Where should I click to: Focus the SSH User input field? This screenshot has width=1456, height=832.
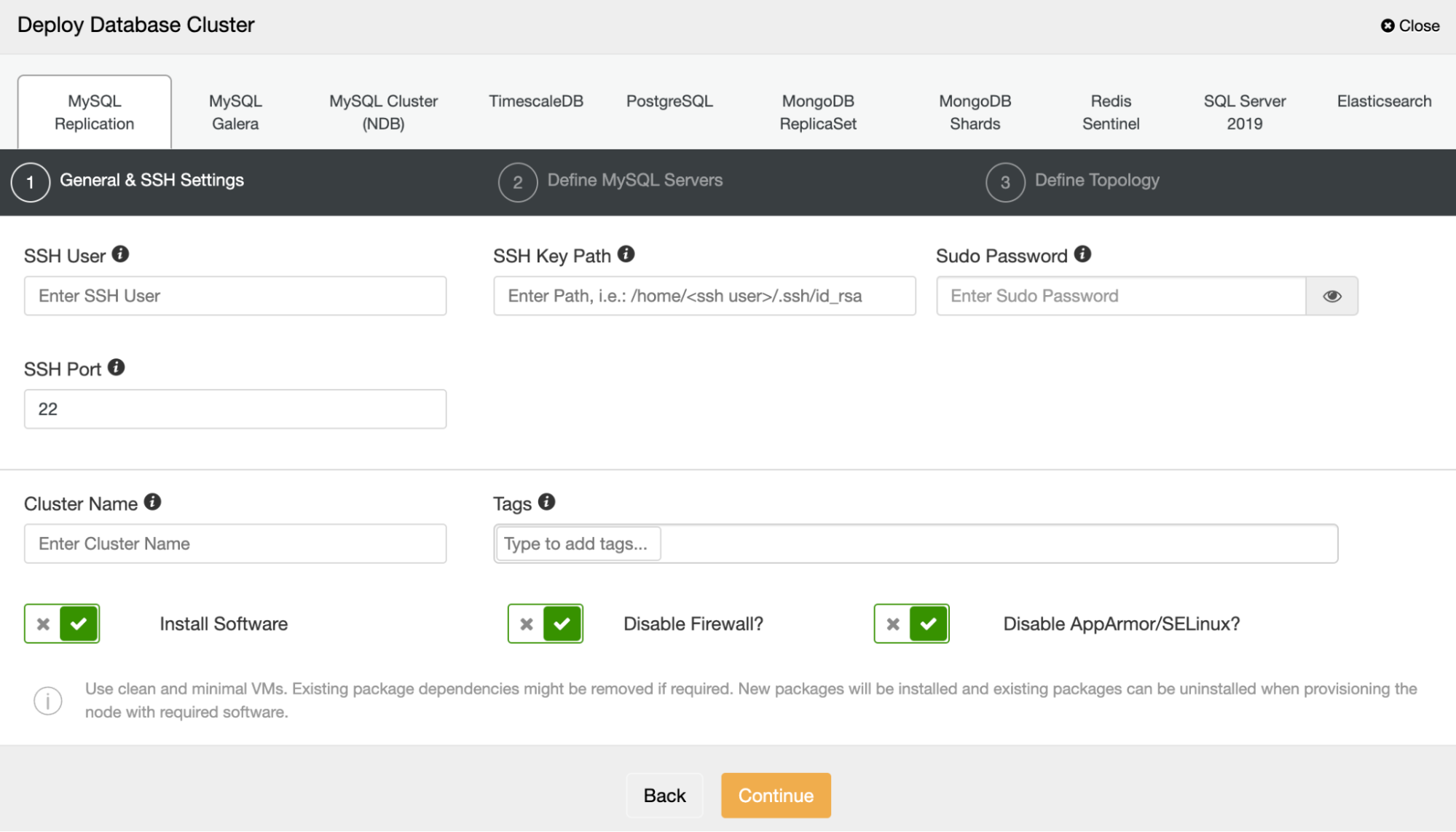(235, 296)
